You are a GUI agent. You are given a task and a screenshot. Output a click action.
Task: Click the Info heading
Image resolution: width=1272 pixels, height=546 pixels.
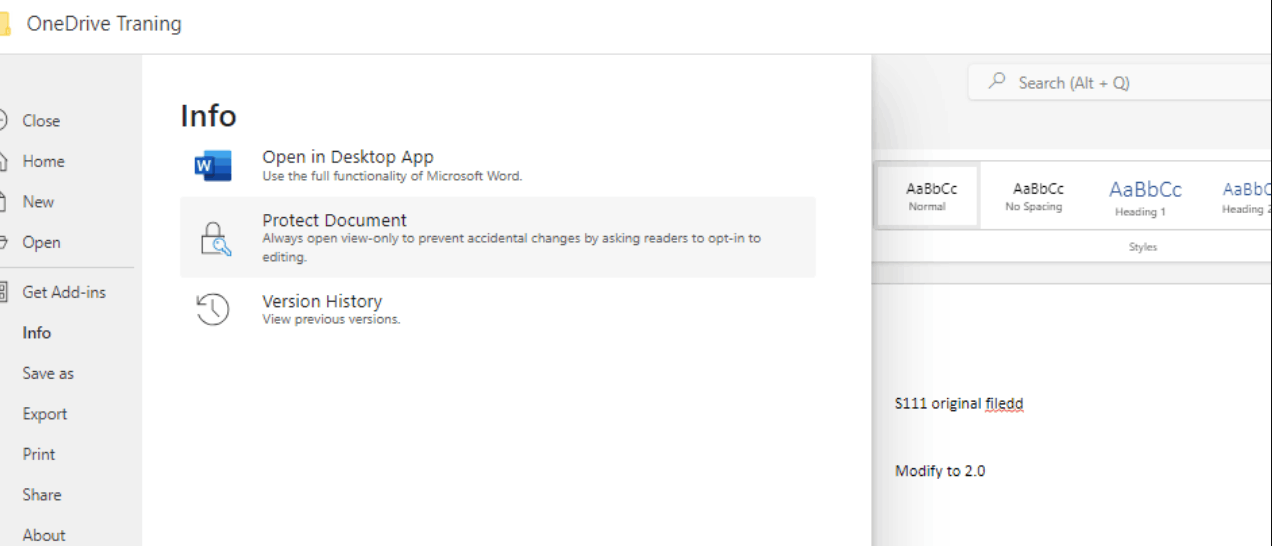point(208,116)
